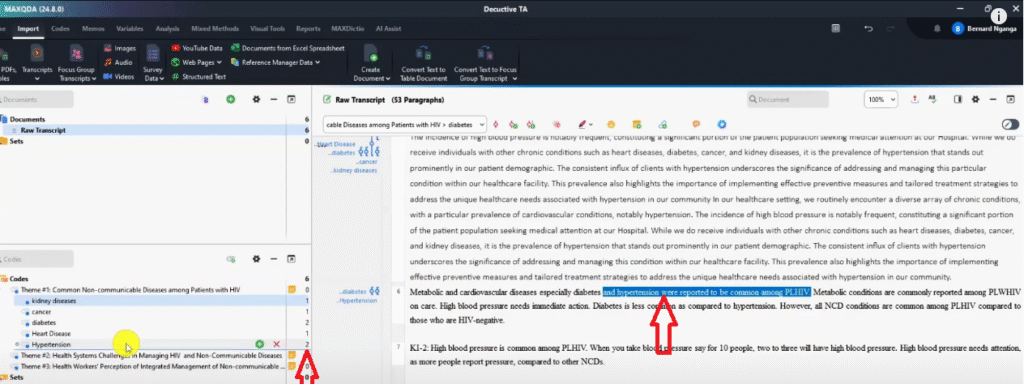Image resolution: width=1024 pixels, height=384 pixels.
Task: Click green plus on Hypertension code row
Action: coord(260,344)
